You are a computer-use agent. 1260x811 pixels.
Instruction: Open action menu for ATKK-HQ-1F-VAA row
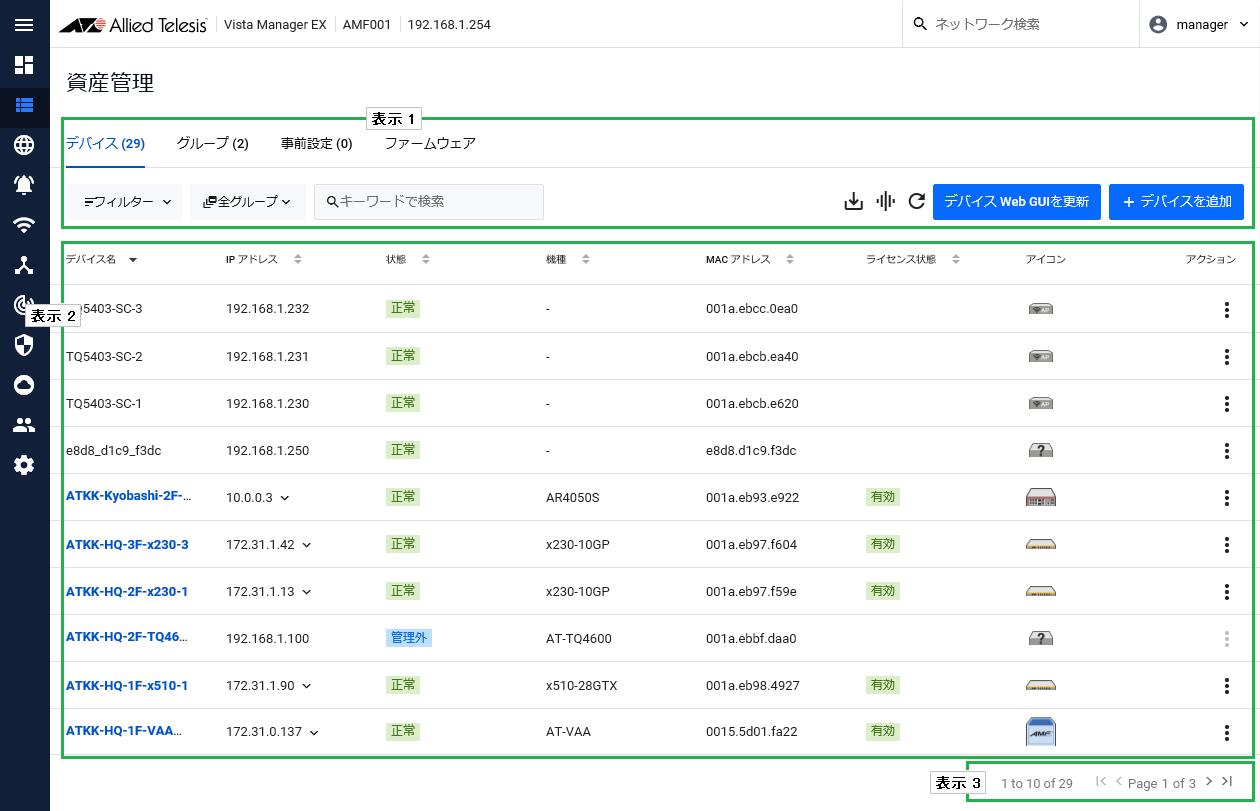point(1227,733)
